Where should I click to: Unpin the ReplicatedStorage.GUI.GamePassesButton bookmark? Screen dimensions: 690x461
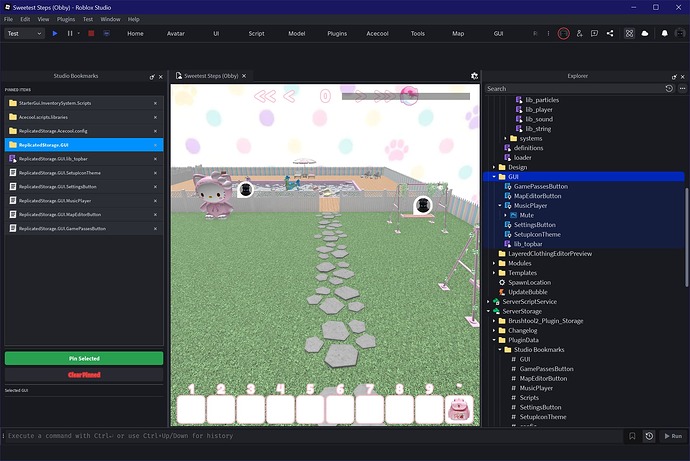coord(155,229)
